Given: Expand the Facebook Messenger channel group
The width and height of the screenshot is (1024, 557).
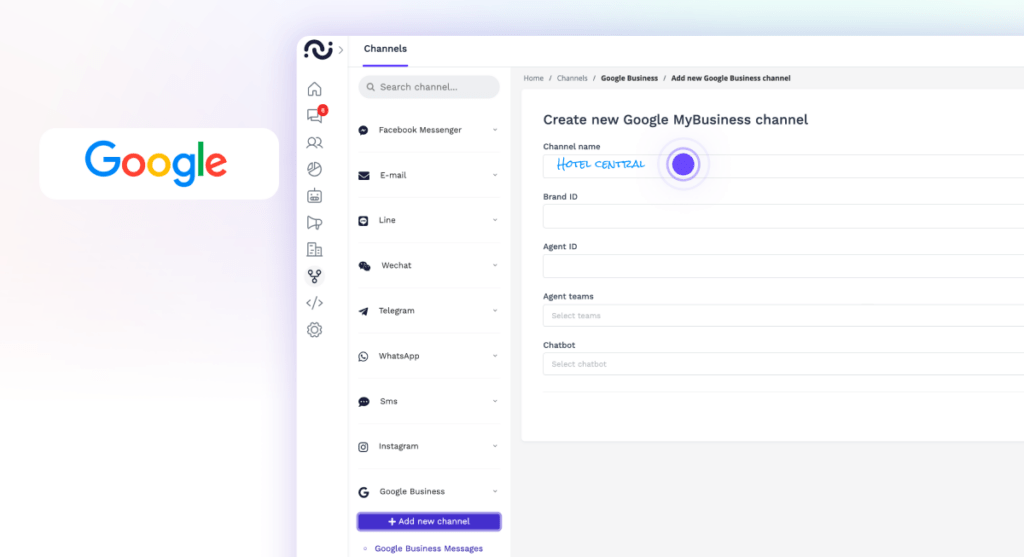Looking at the screenshot, I should [x=428, y=130].
